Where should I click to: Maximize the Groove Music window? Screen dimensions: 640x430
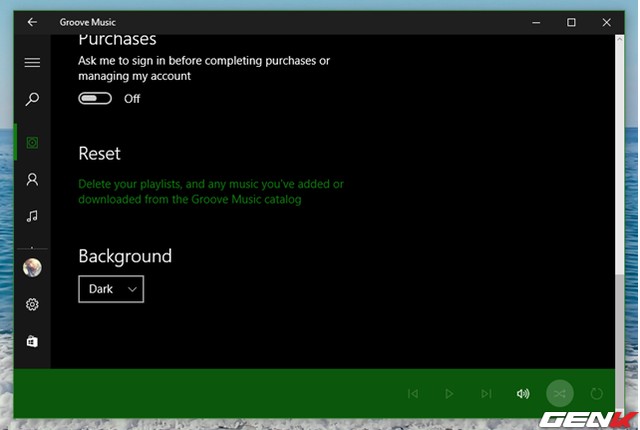click(x=571, y=22)
